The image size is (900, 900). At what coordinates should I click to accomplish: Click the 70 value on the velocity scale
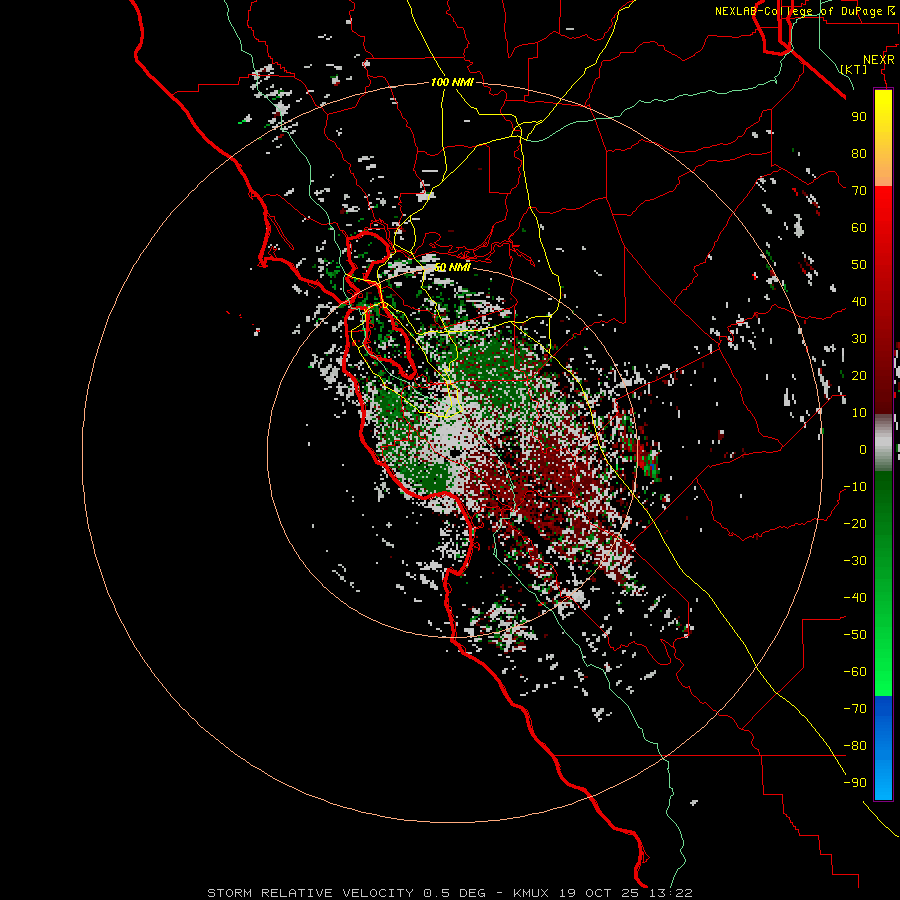point(859,191)
